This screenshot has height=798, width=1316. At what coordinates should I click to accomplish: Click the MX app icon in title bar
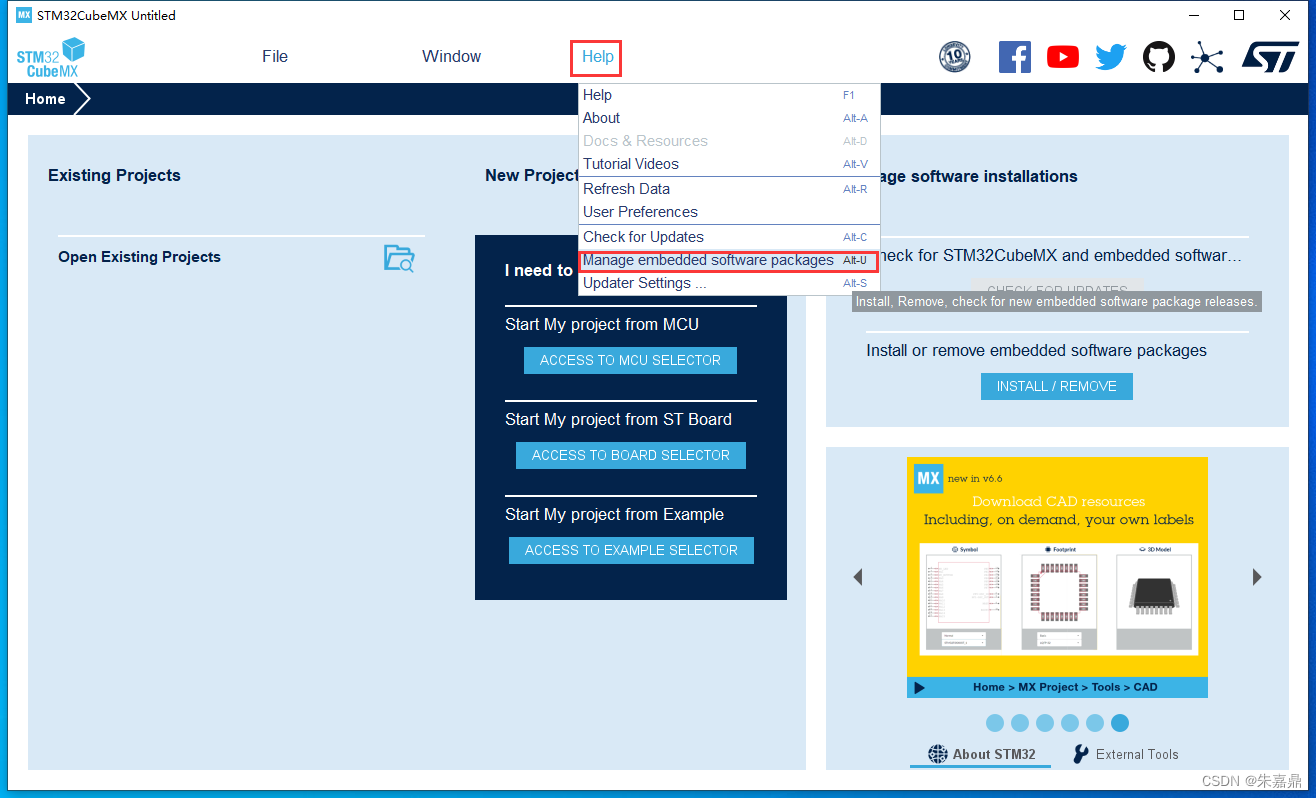tap(24, 15)
